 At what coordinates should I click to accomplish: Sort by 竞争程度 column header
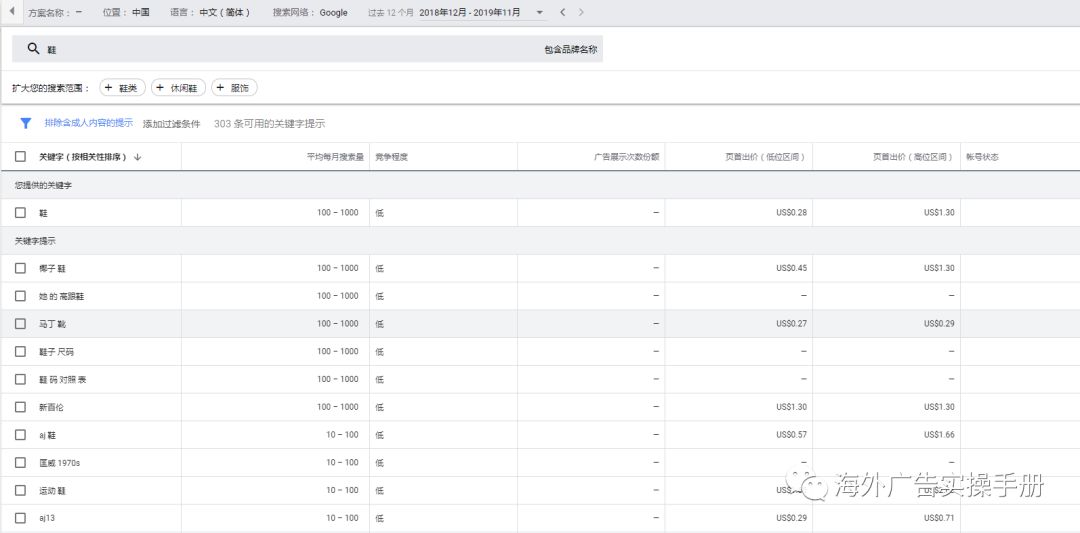(392, 157)
